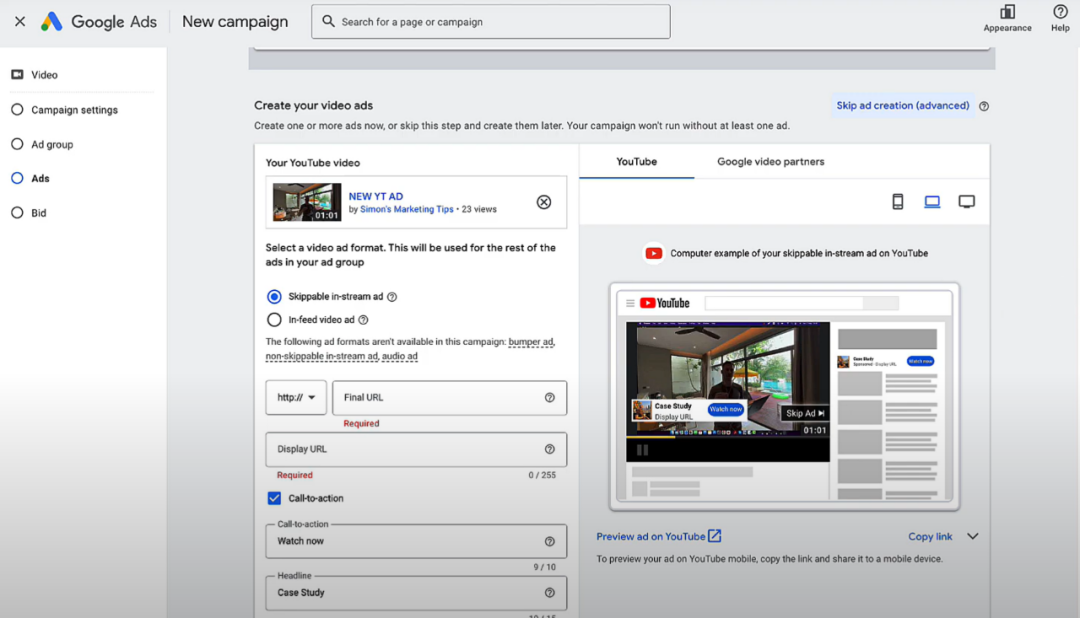Switch to Google video partners tab
The width and height of the screenshot is (1080, 618).
point(770,162)
